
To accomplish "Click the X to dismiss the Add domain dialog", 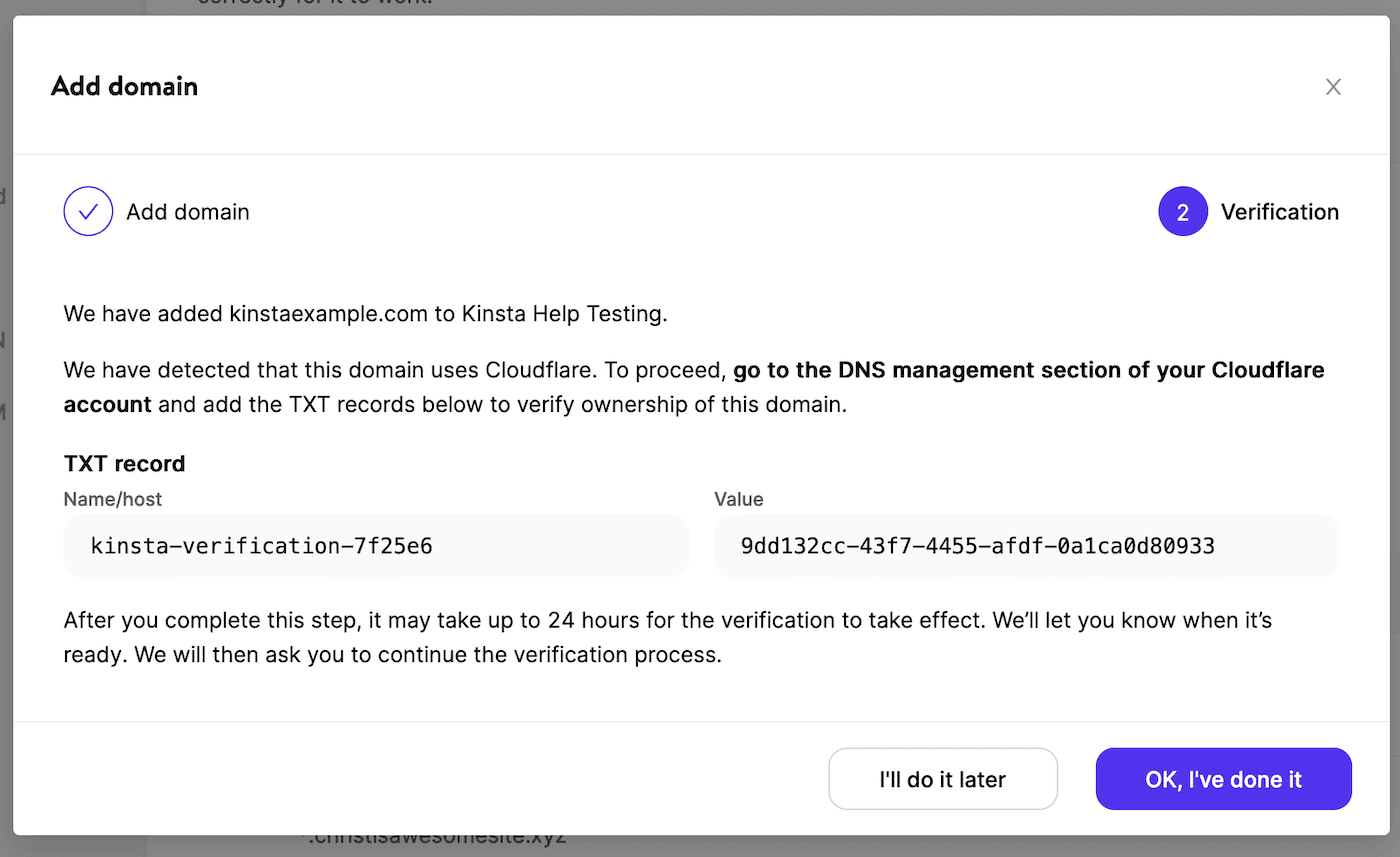I will (1333, 87).
